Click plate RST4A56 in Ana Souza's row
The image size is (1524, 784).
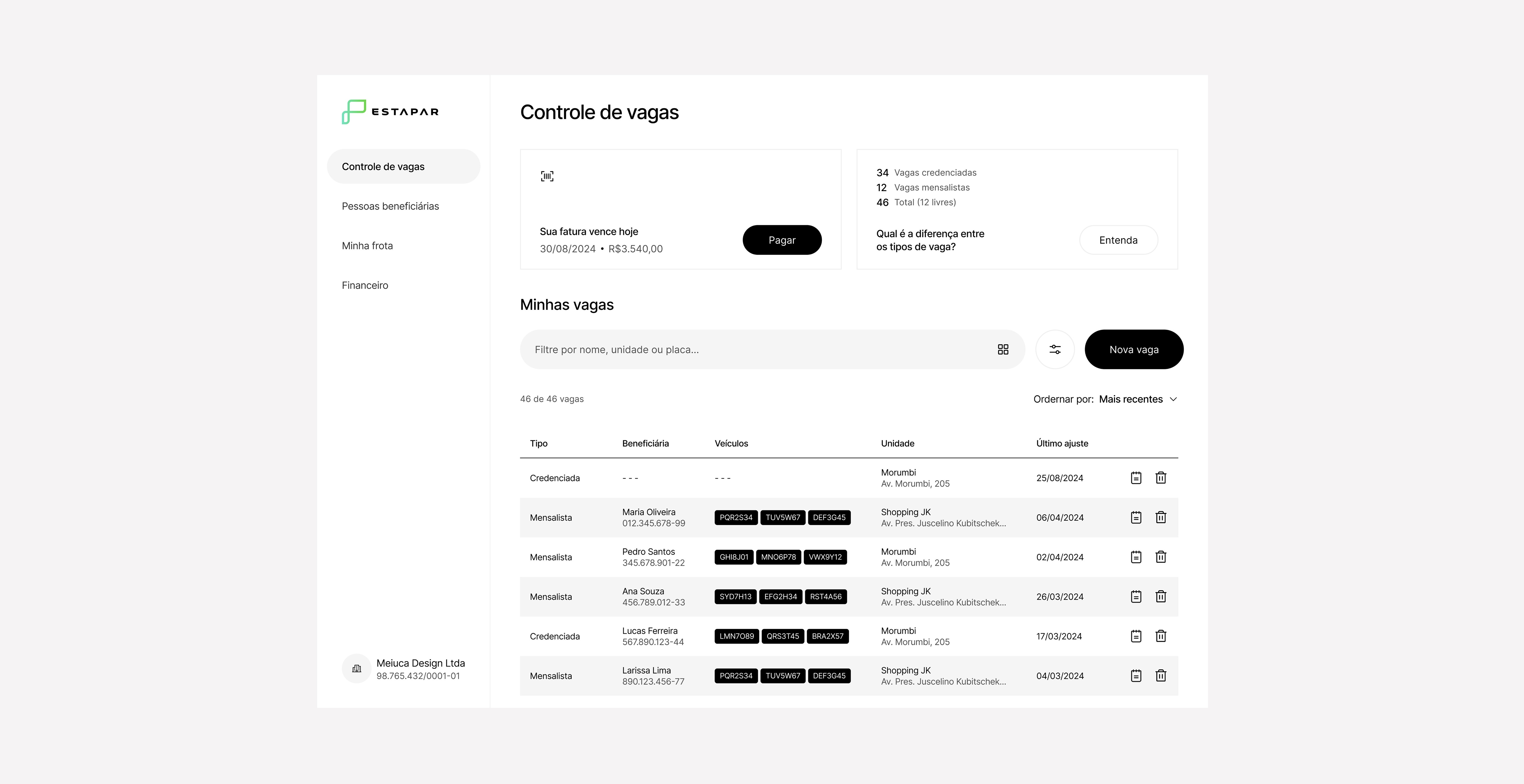click(x=826, y=597)
